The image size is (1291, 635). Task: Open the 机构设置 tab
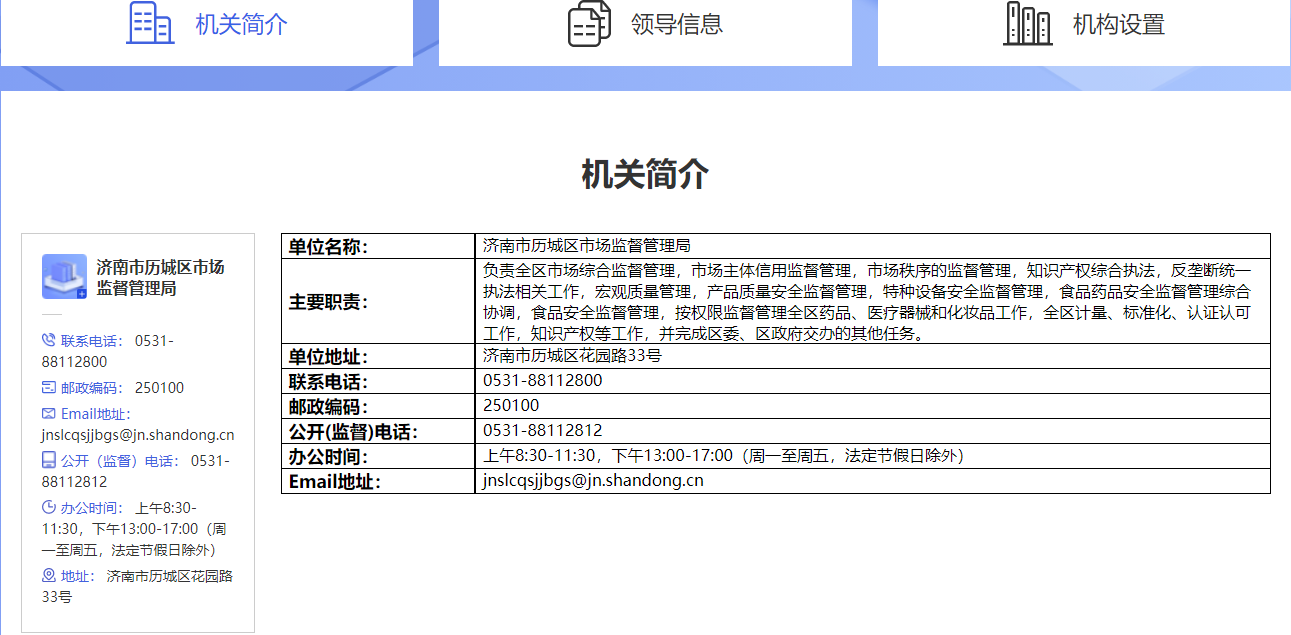coord(1118,25)
